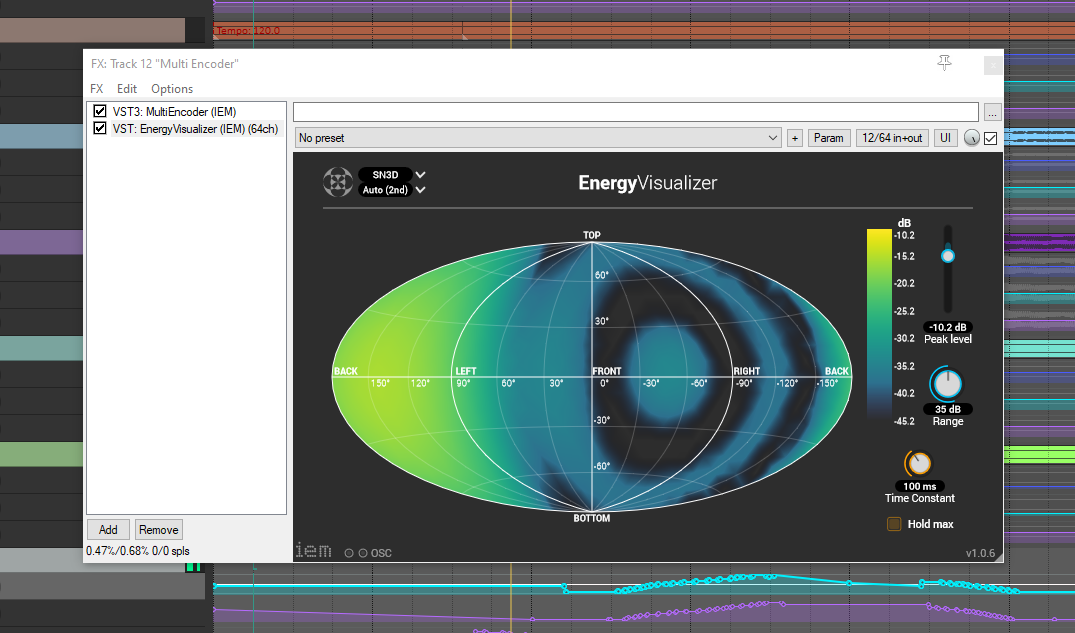Turn the wet/dry mix knob beside the UI button
The height and width of the screenshot is (633, 1075).
tap(971, 138)
